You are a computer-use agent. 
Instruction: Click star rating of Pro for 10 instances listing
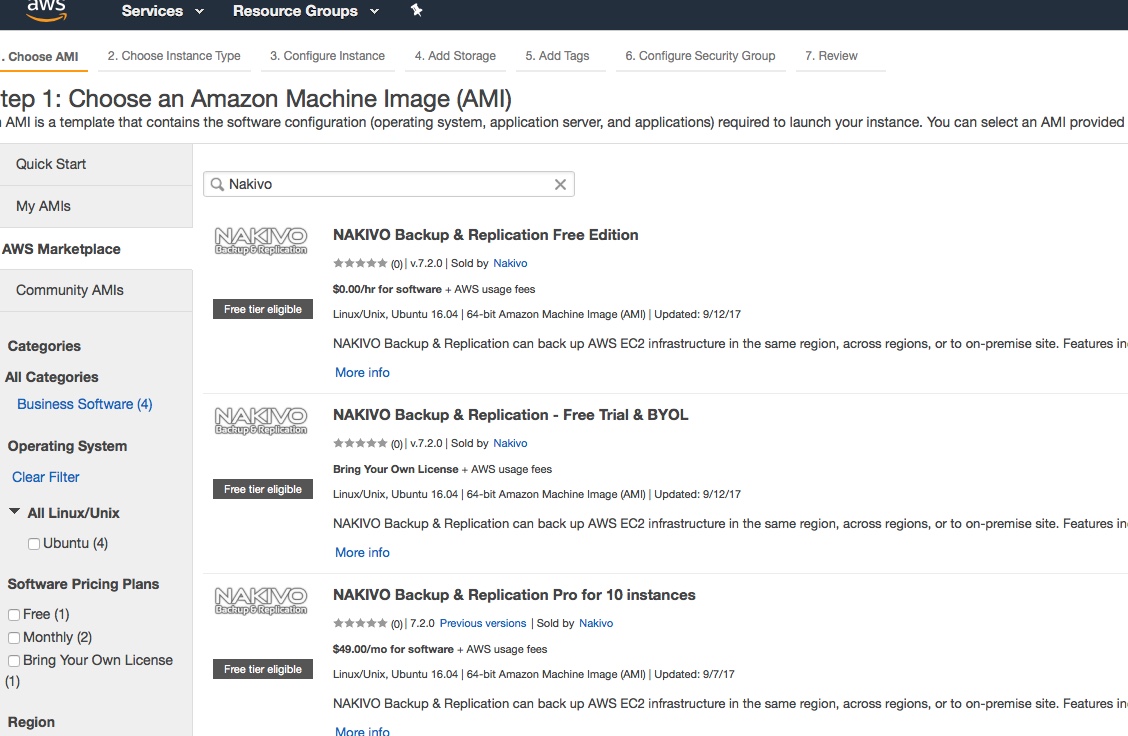click(360, 623)
